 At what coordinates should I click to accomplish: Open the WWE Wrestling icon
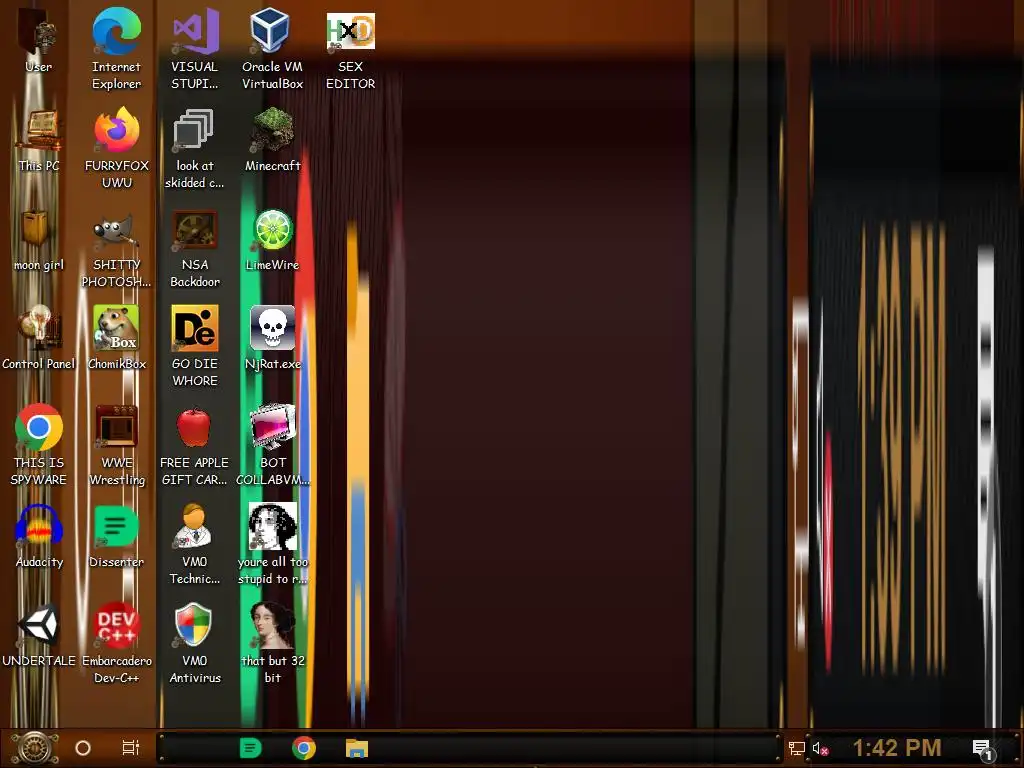pyautogui.click(x=117, y=445)
